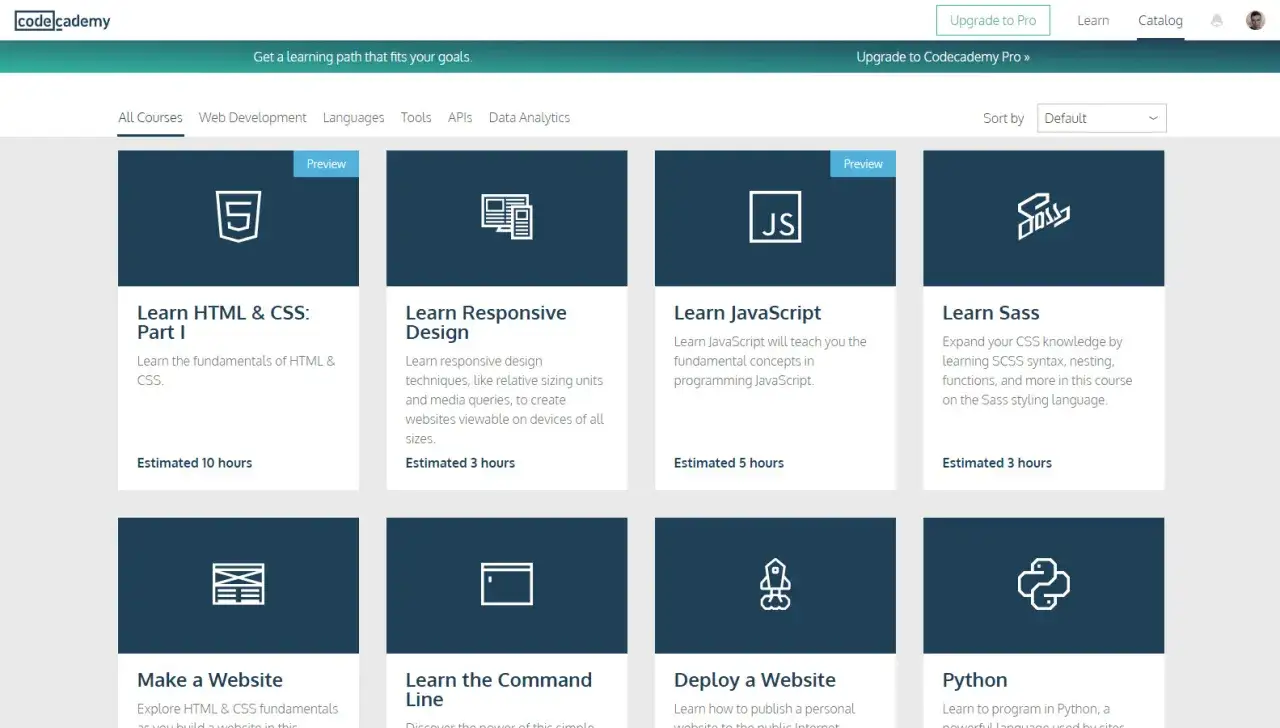Switch to the Tools tab

[x=416, y=117]
